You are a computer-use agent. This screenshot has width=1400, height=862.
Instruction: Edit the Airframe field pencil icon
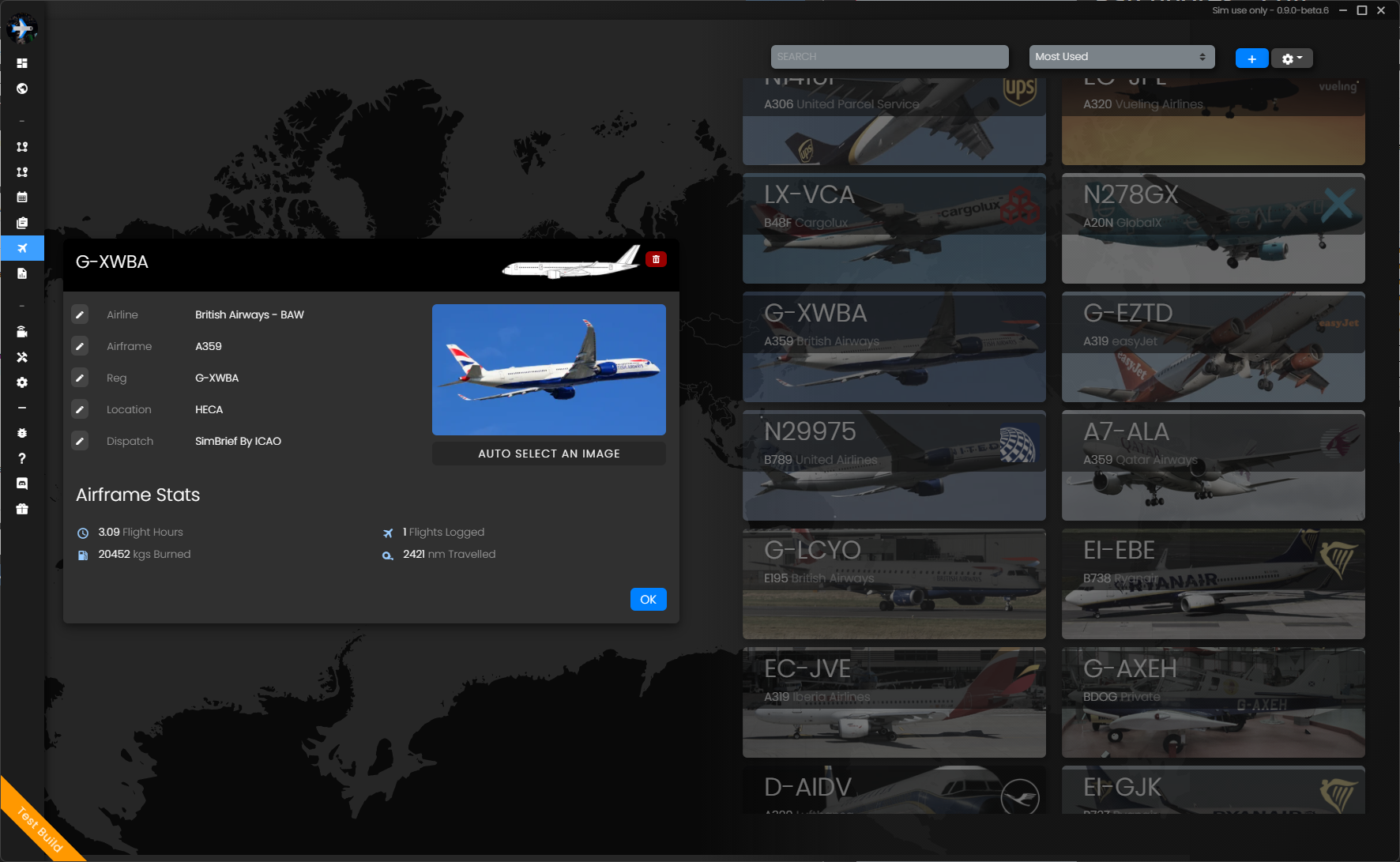80,346
